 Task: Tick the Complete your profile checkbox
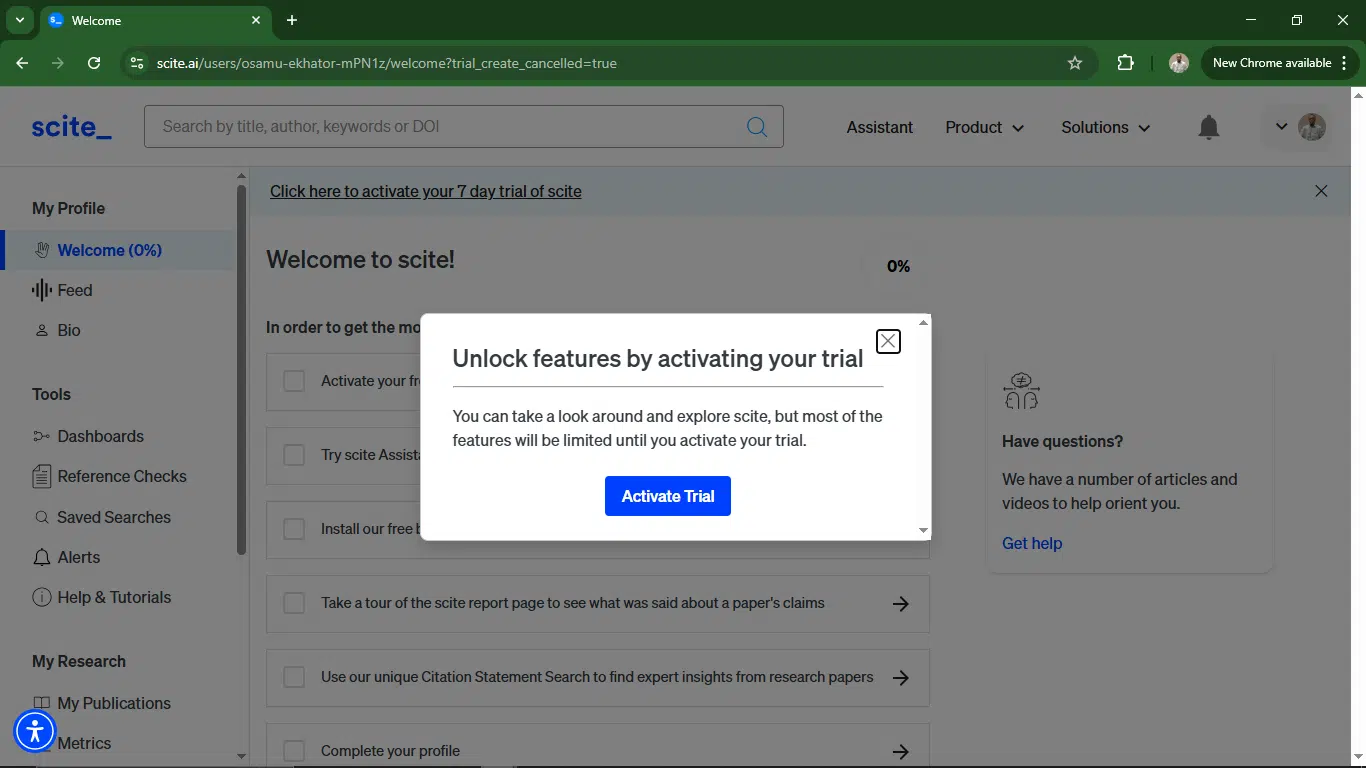point(294,751)
